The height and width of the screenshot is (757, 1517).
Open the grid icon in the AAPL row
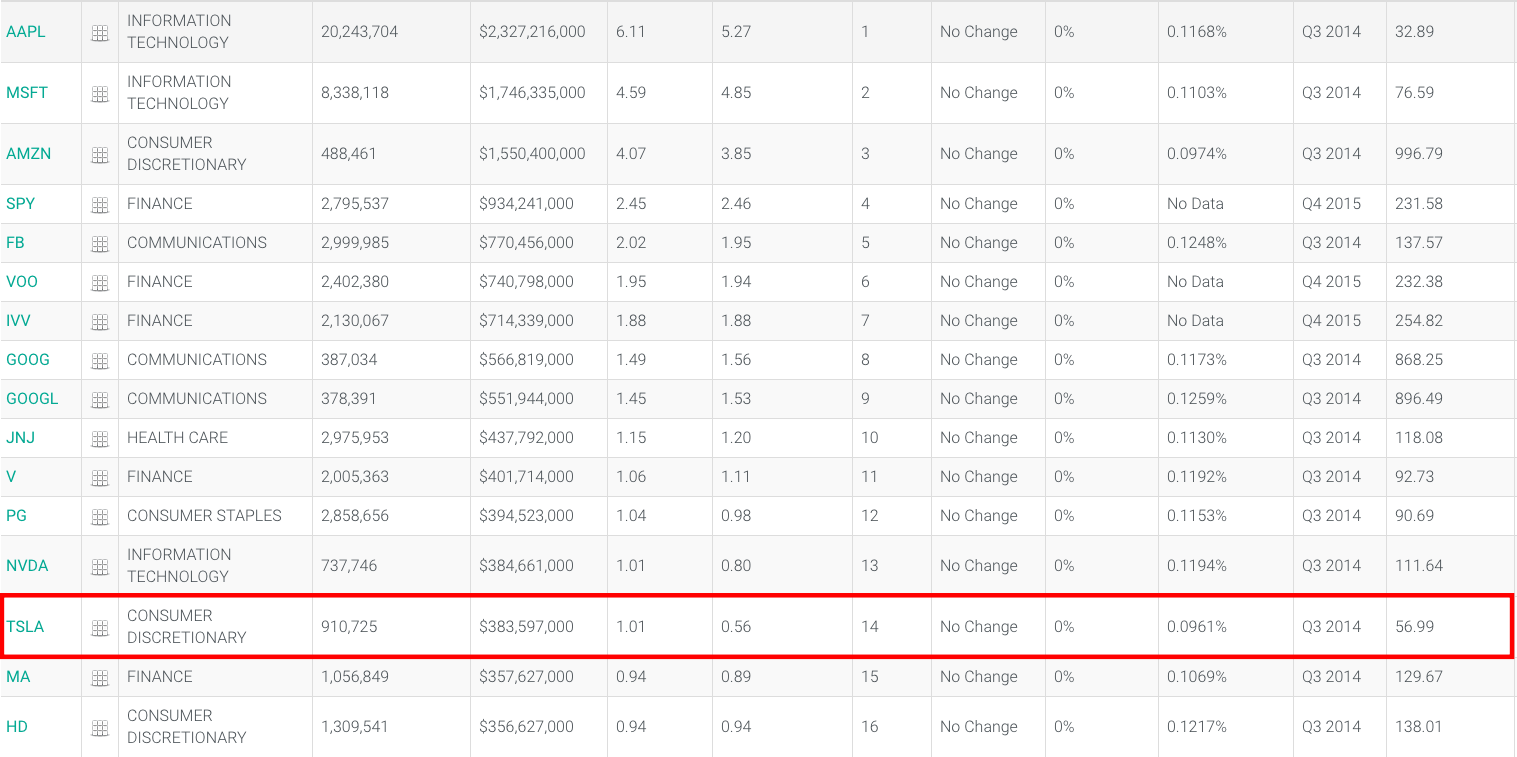(x=100, y=33)
